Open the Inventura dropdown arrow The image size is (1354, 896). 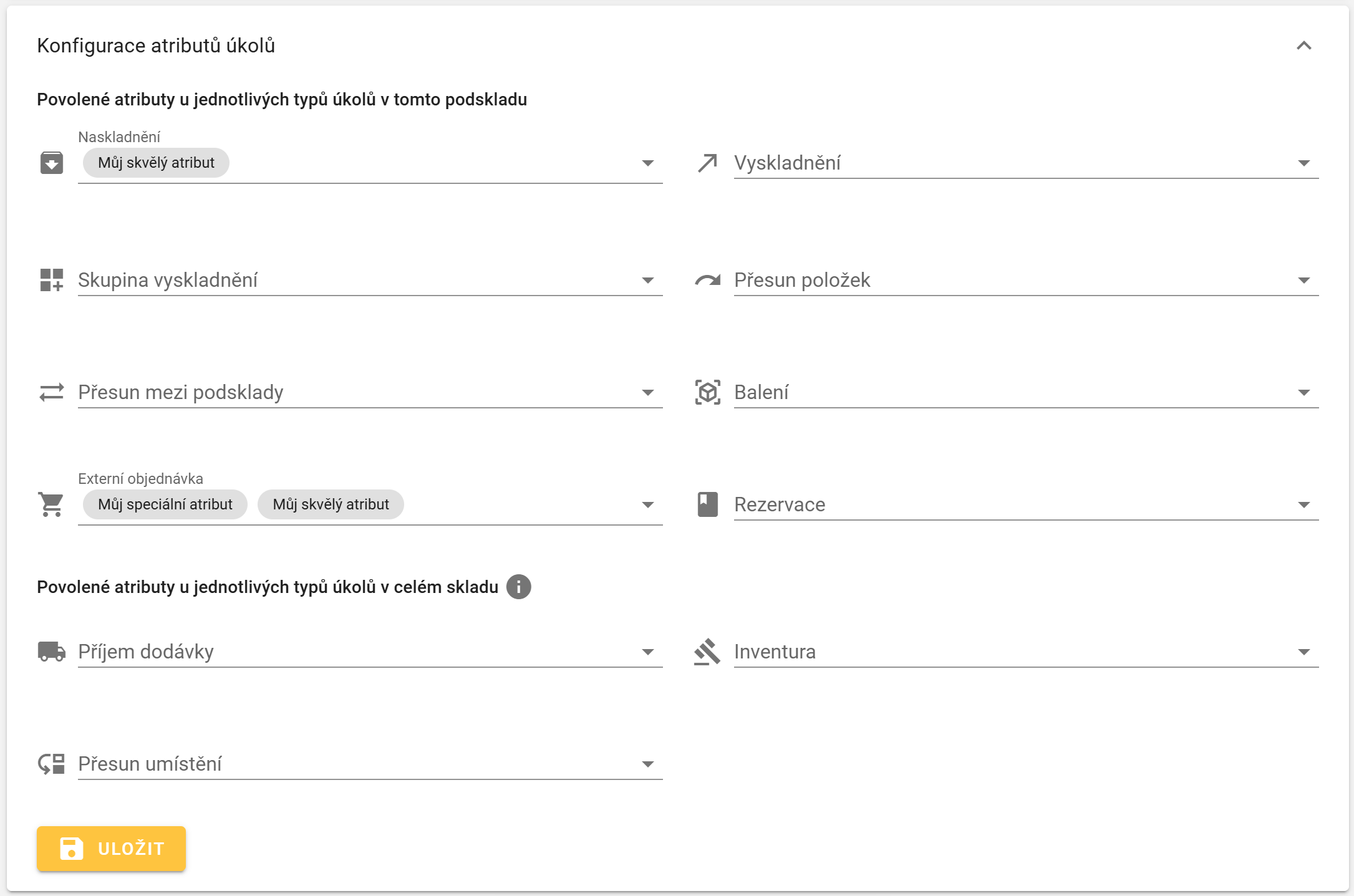[1303, 652]
